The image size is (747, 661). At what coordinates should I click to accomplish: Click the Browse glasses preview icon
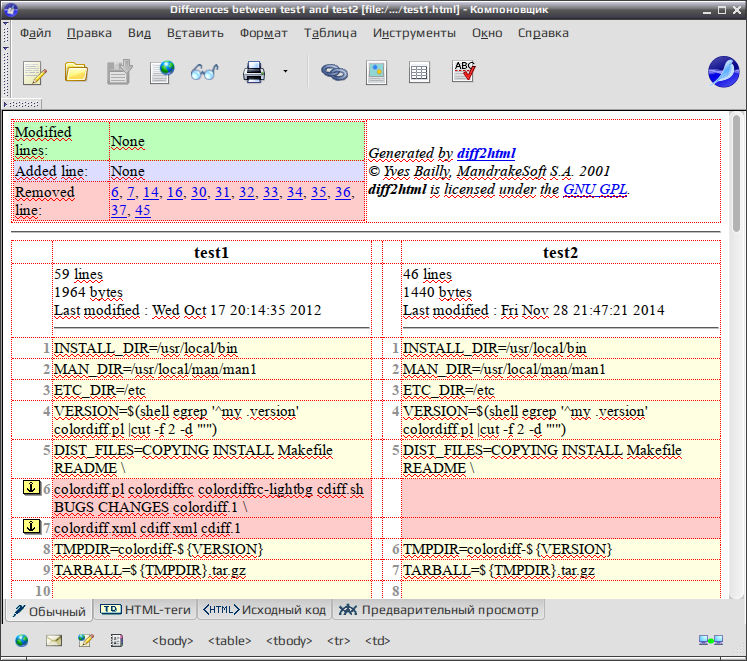(x=204, y=72)
